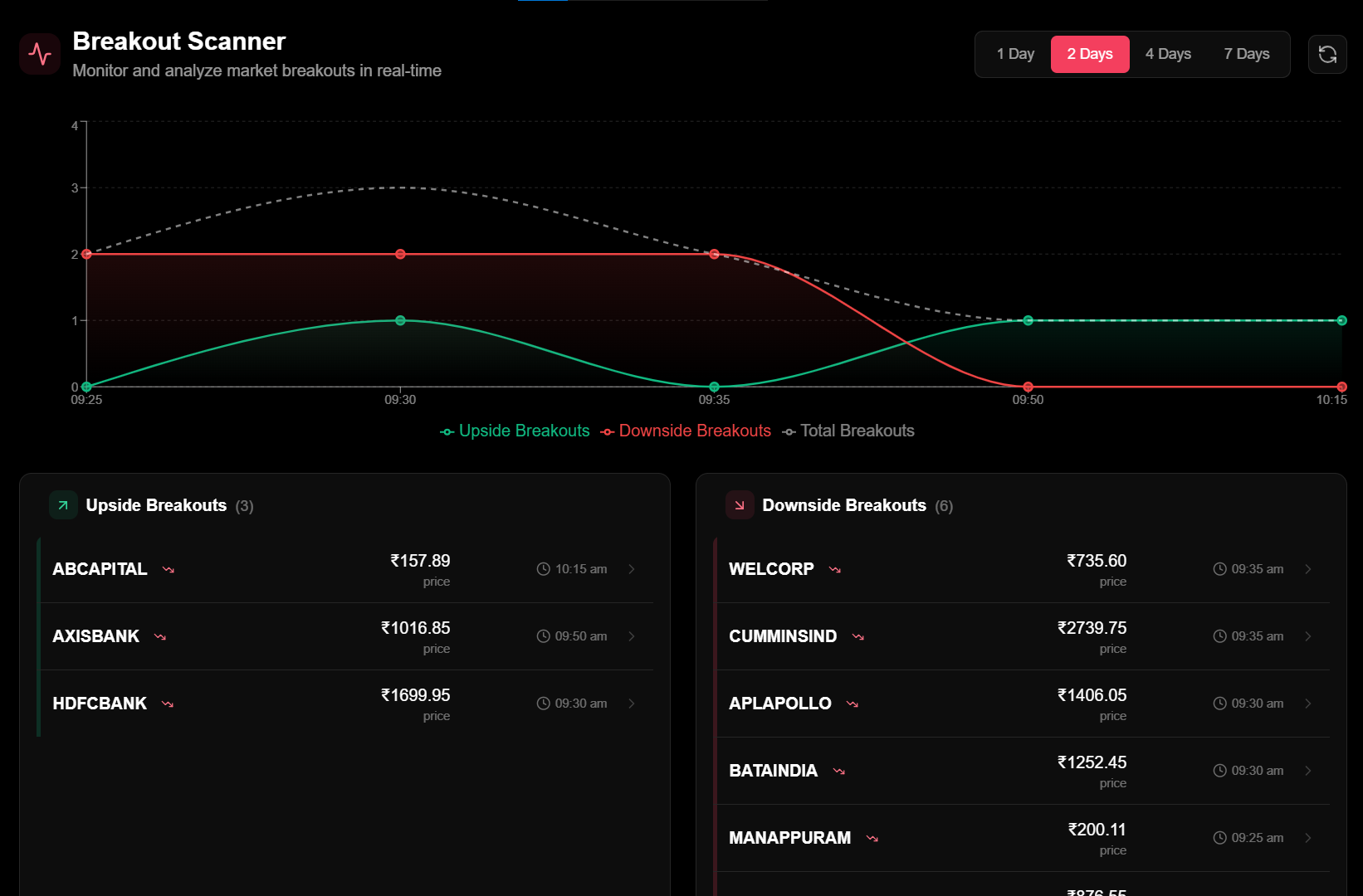Click the ₹157.89 price value

[420, 561]
